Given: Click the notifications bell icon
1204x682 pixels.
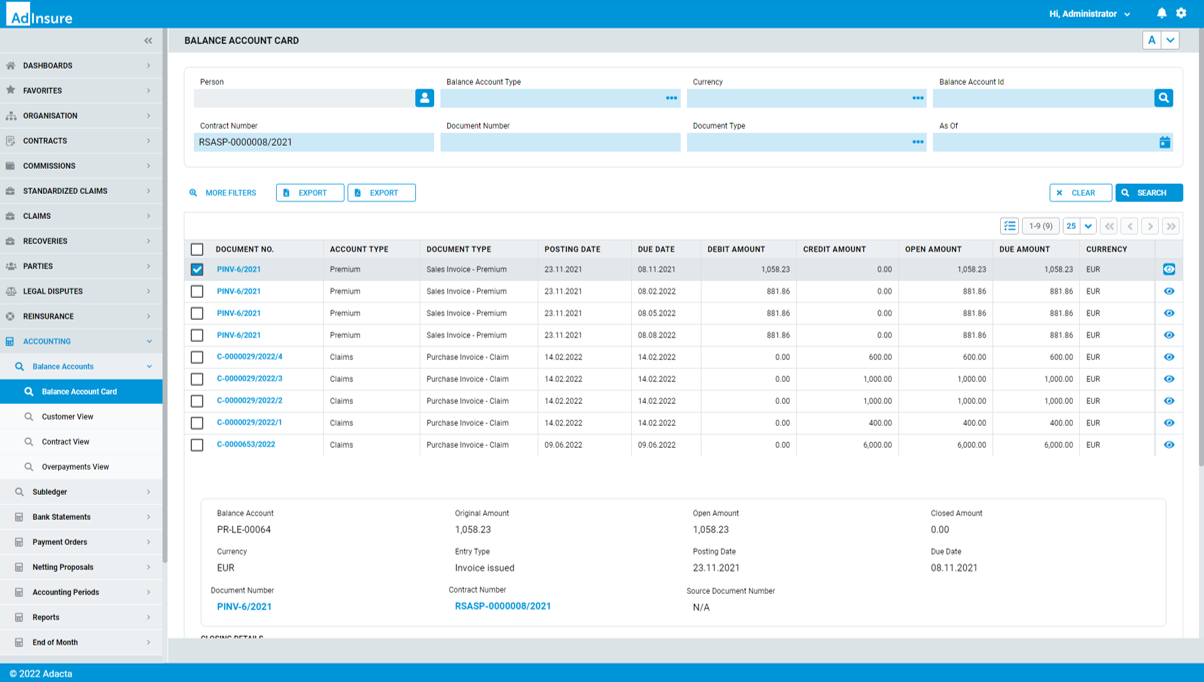Looking at the screenshot, I should tap(1161, 14).
